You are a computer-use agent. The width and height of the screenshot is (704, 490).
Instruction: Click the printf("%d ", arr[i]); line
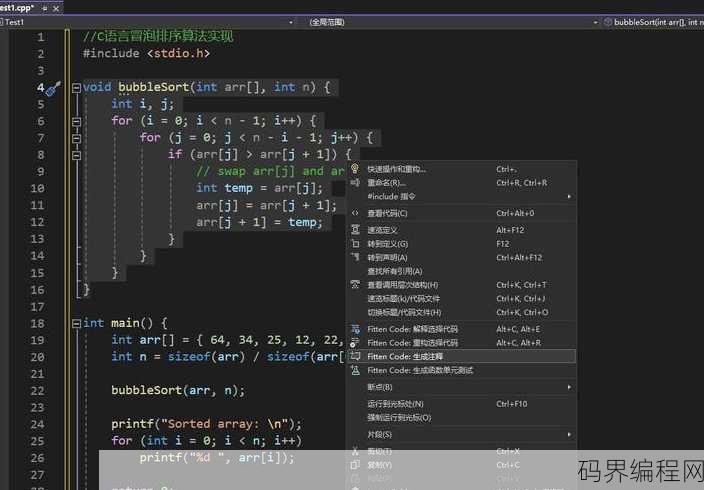point(217,458)
